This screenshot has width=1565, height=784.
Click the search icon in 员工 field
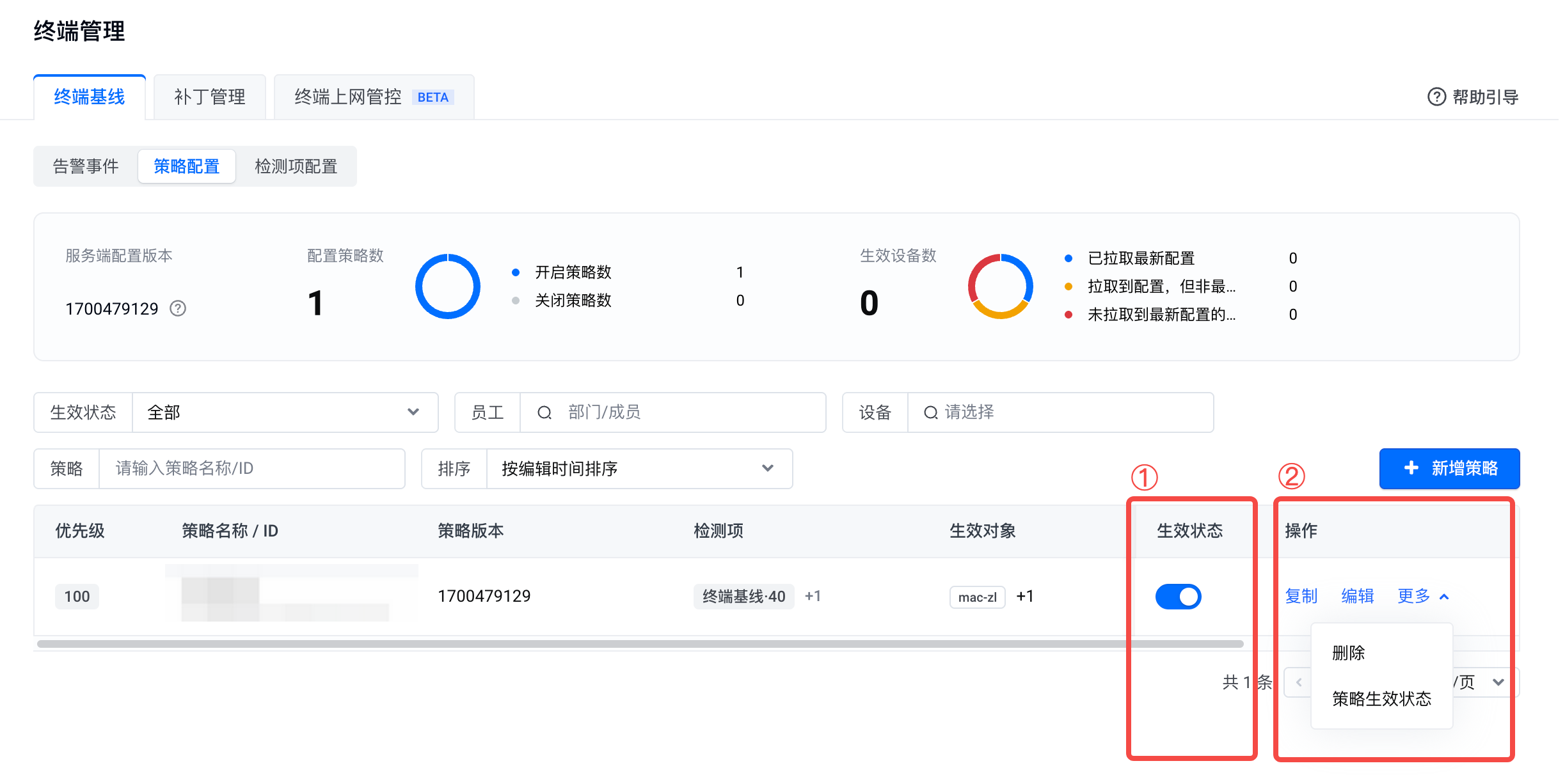(x=544, y=412)
